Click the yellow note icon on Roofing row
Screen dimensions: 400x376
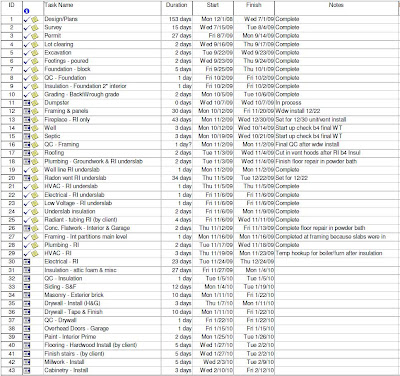coord(35,153)
